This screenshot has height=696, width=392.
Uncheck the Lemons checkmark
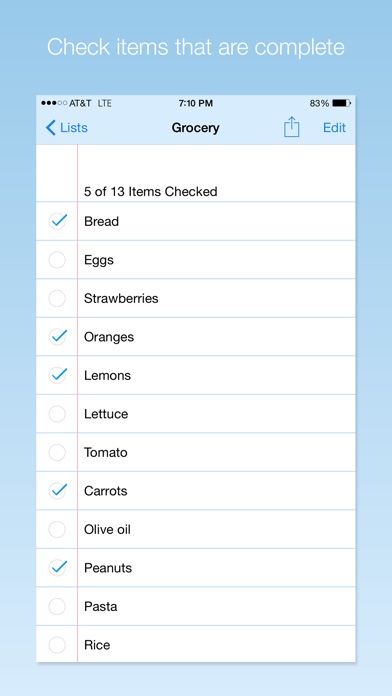(57, 376)
